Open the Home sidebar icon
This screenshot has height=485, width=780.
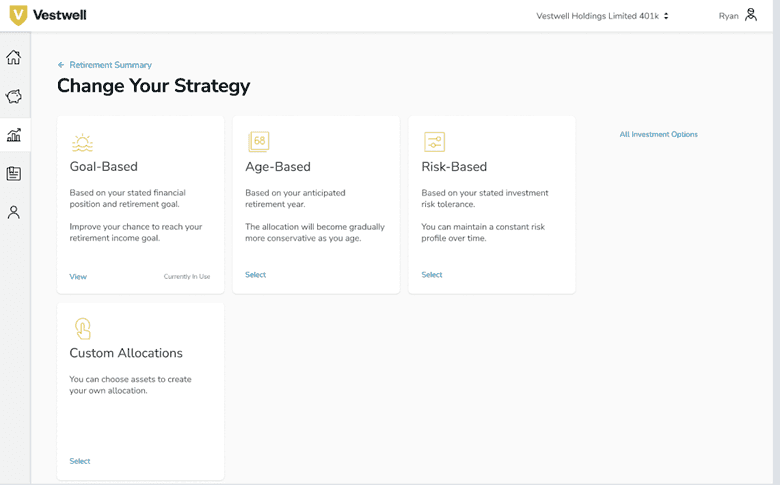(14, 57)
